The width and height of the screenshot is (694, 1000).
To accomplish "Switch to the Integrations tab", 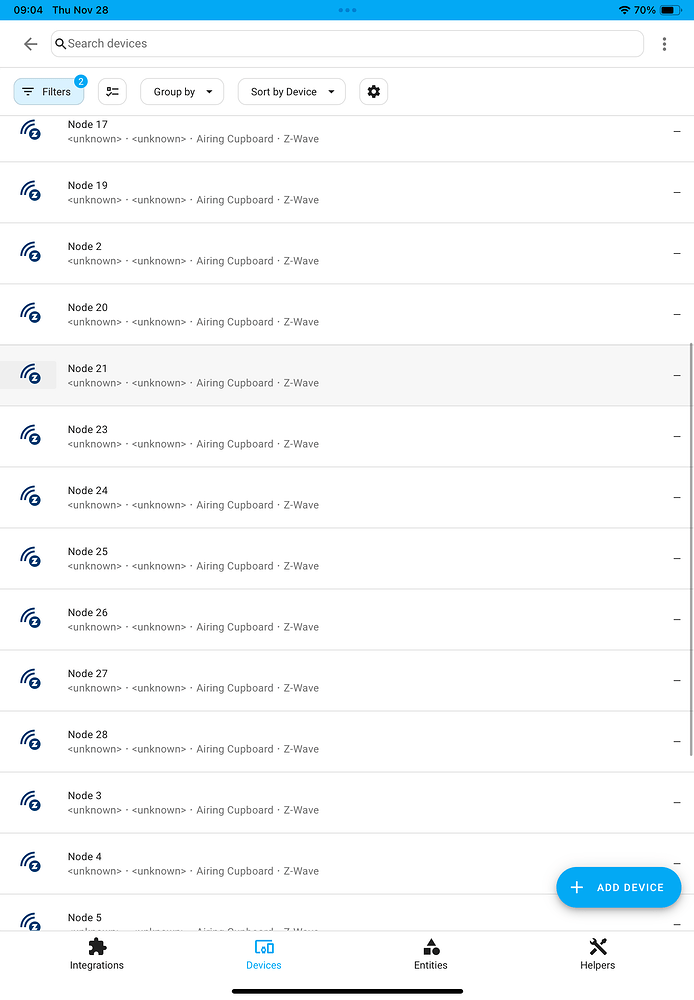I will point(96,954).
